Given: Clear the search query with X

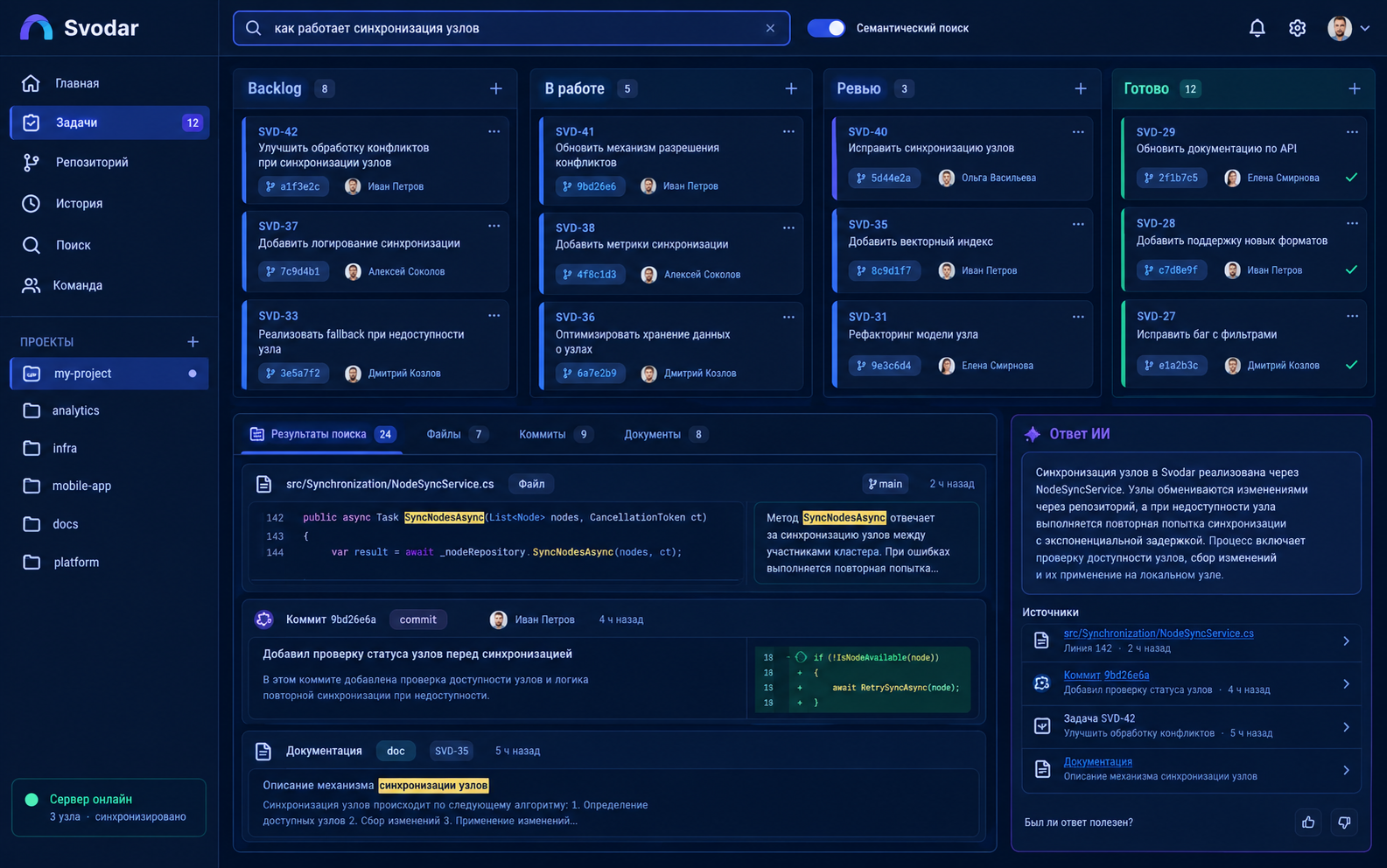Looking at the screenshot, I should point(770,28).
